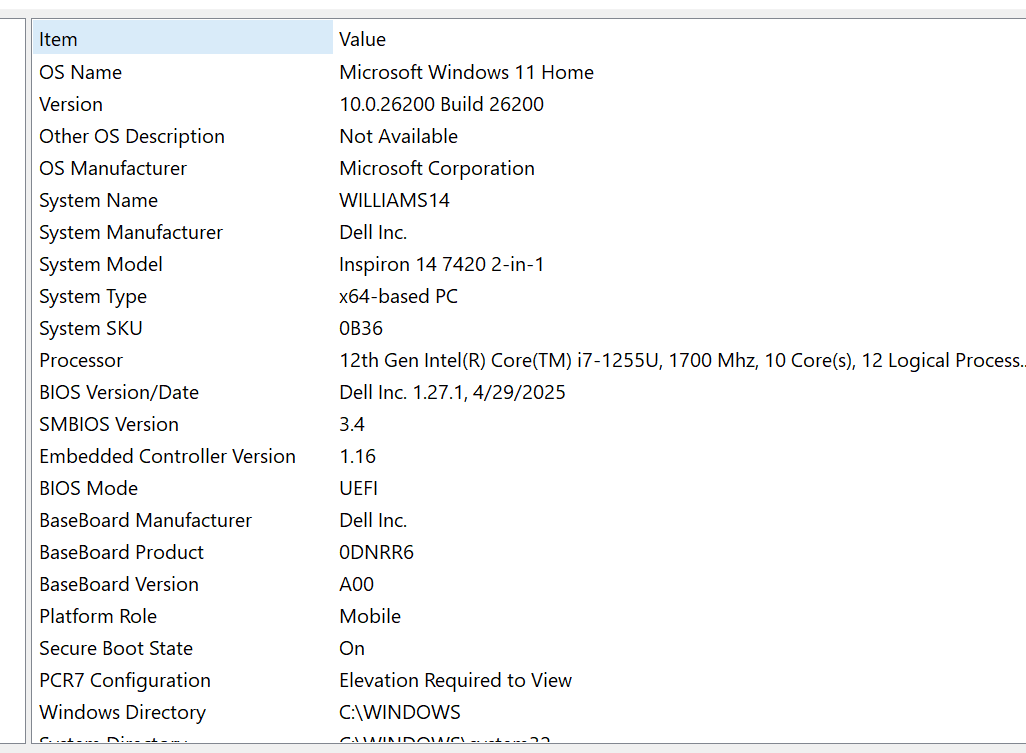Screen dimensions: 1026x753
Task: Select the "Processor" item label
Action: coord(81,360)
